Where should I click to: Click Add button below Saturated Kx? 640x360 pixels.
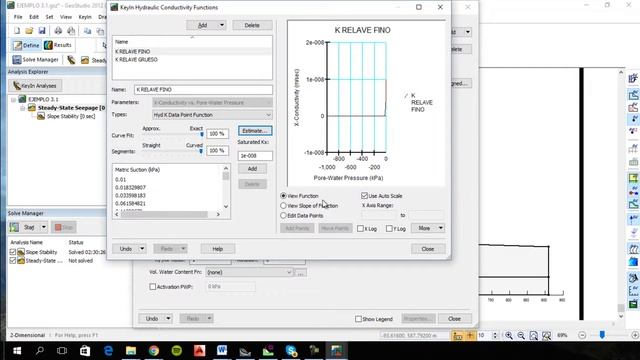[x=252, y=169]
